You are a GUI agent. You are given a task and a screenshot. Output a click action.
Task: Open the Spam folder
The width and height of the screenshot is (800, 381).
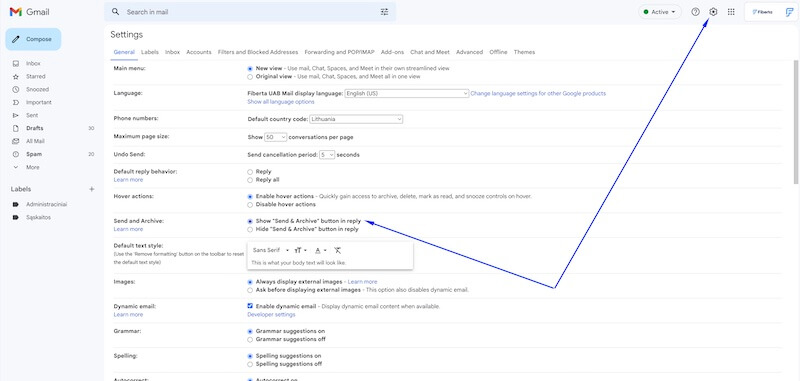[34, 154]
